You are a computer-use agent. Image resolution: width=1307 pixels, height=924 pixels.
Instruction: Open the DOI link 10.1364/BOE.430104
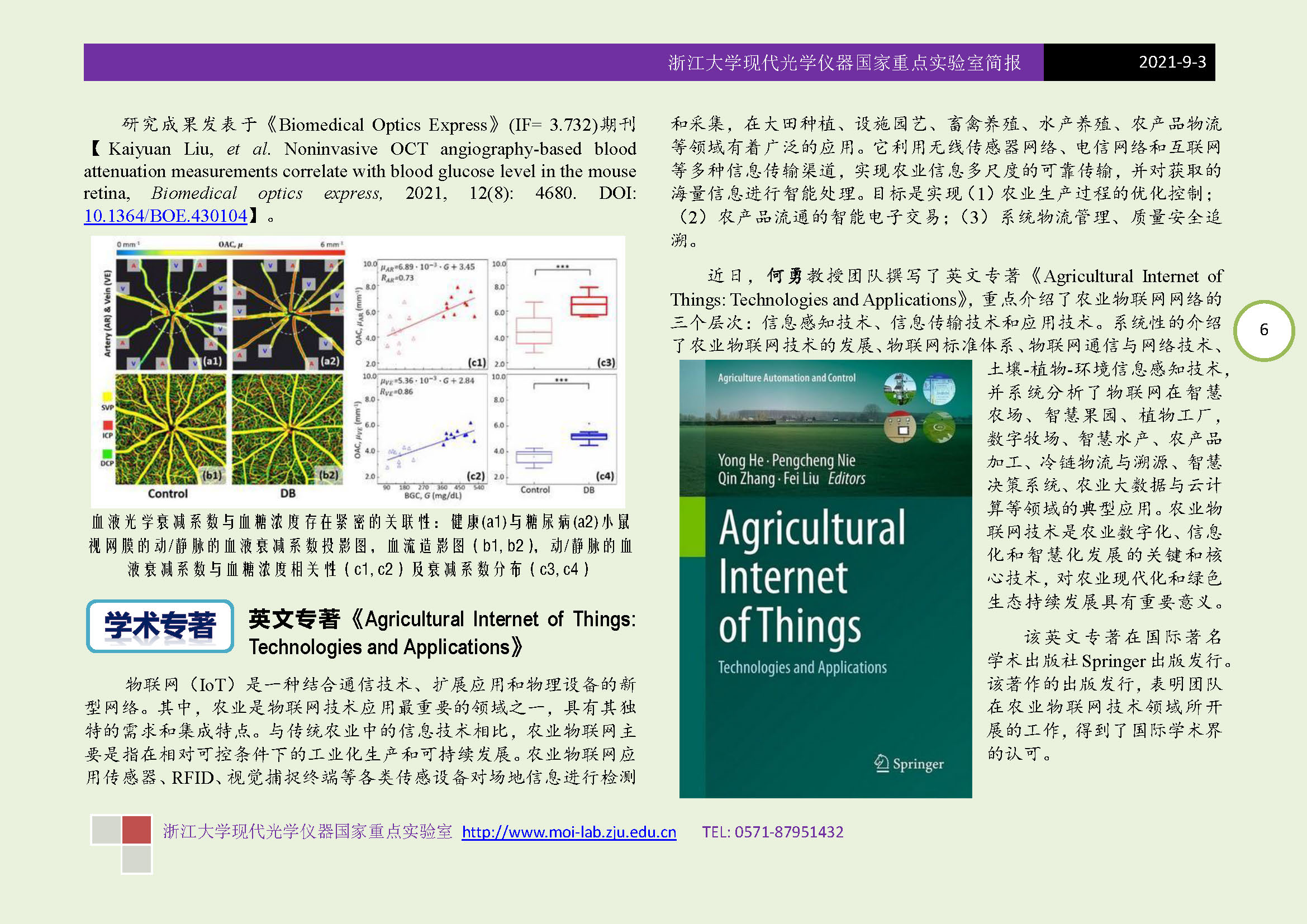(165, 216)
